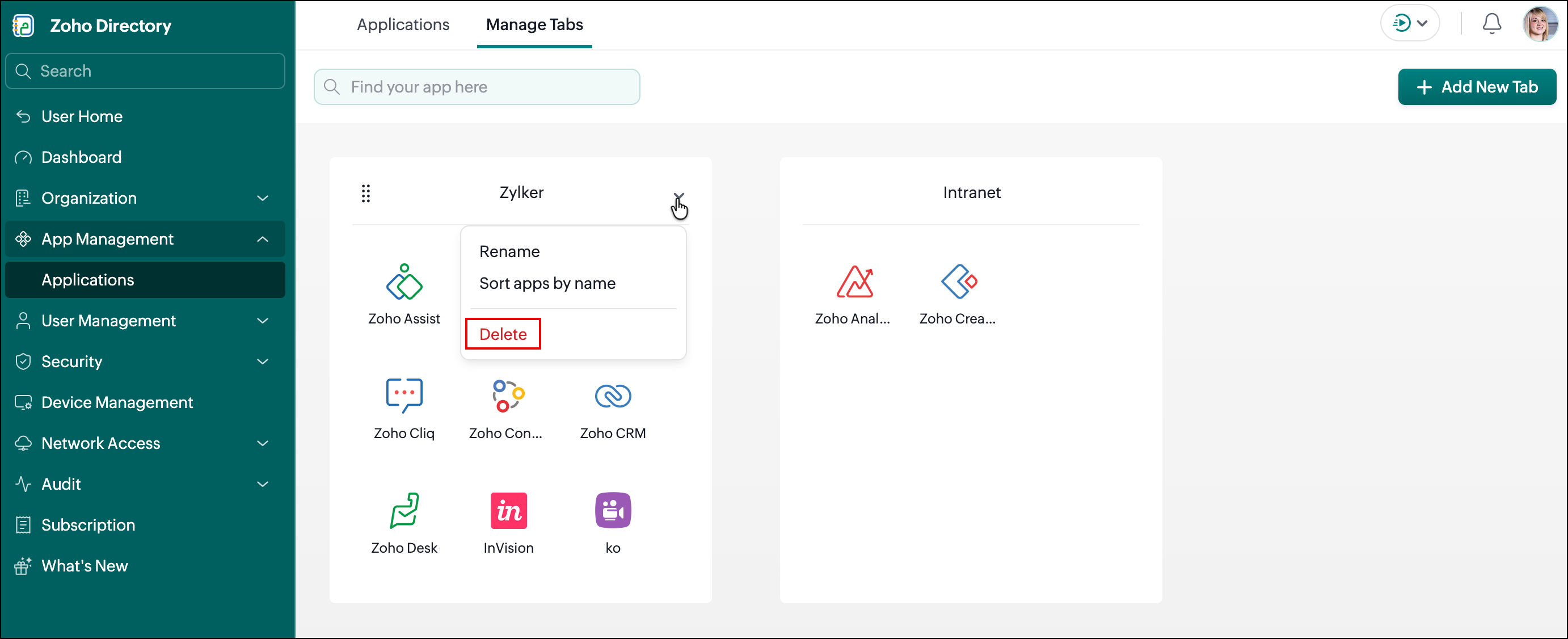Open the Device Management label

coord(117,402)
